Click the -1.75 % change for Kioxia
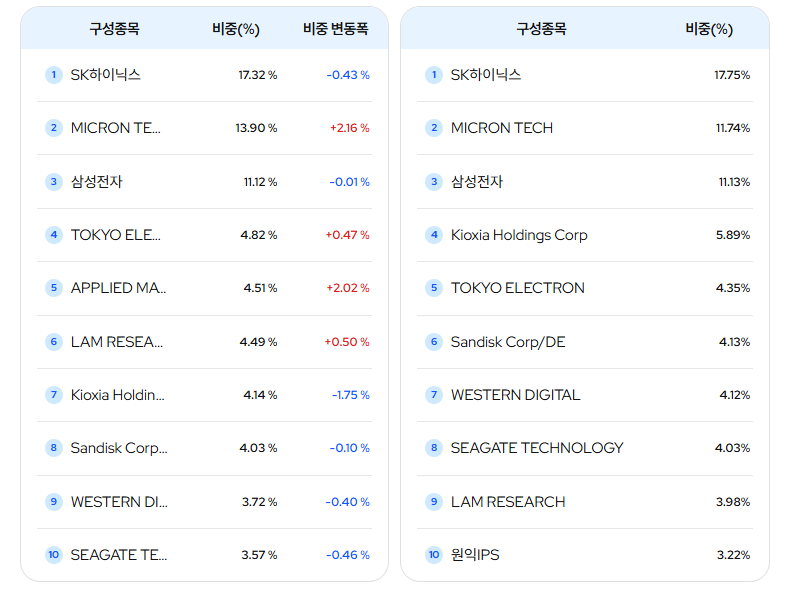Screen dimensions: 788x594 click(x=351, y=395)
